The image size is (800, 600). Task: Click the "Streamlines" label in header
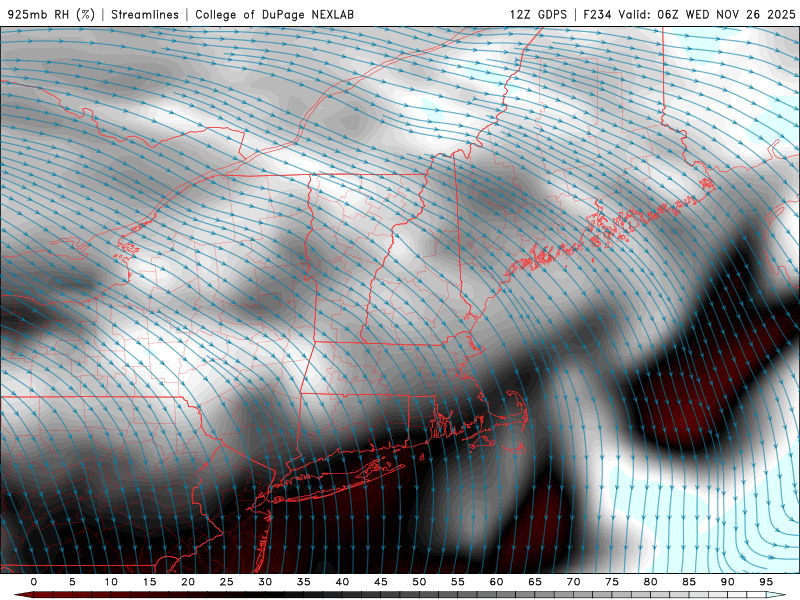pos(145,14)
